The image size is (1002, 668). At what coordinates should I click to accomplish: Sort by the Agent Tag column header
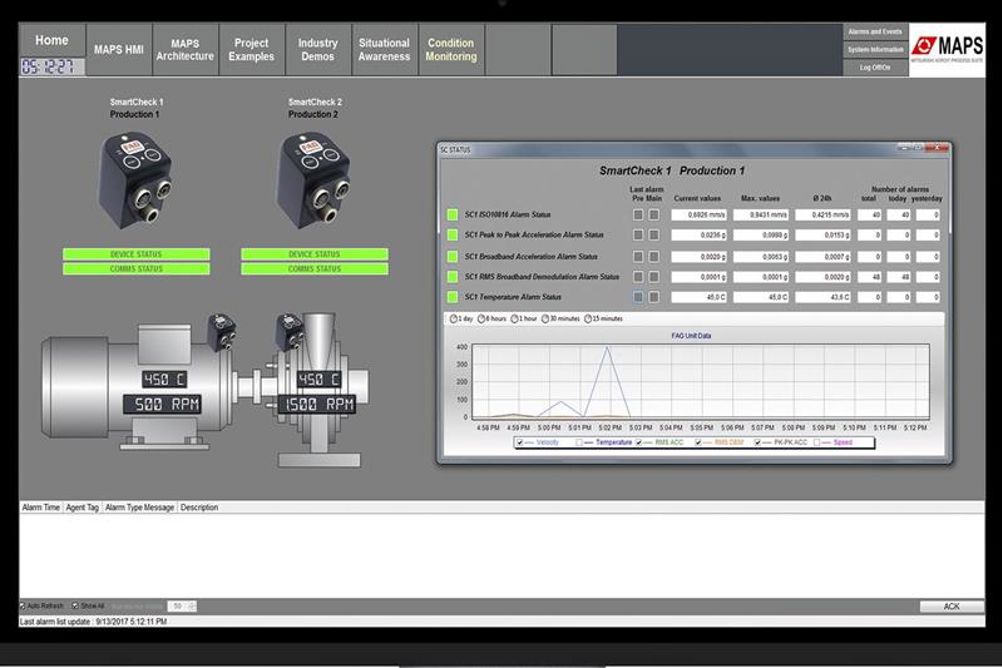coord(82,508)
